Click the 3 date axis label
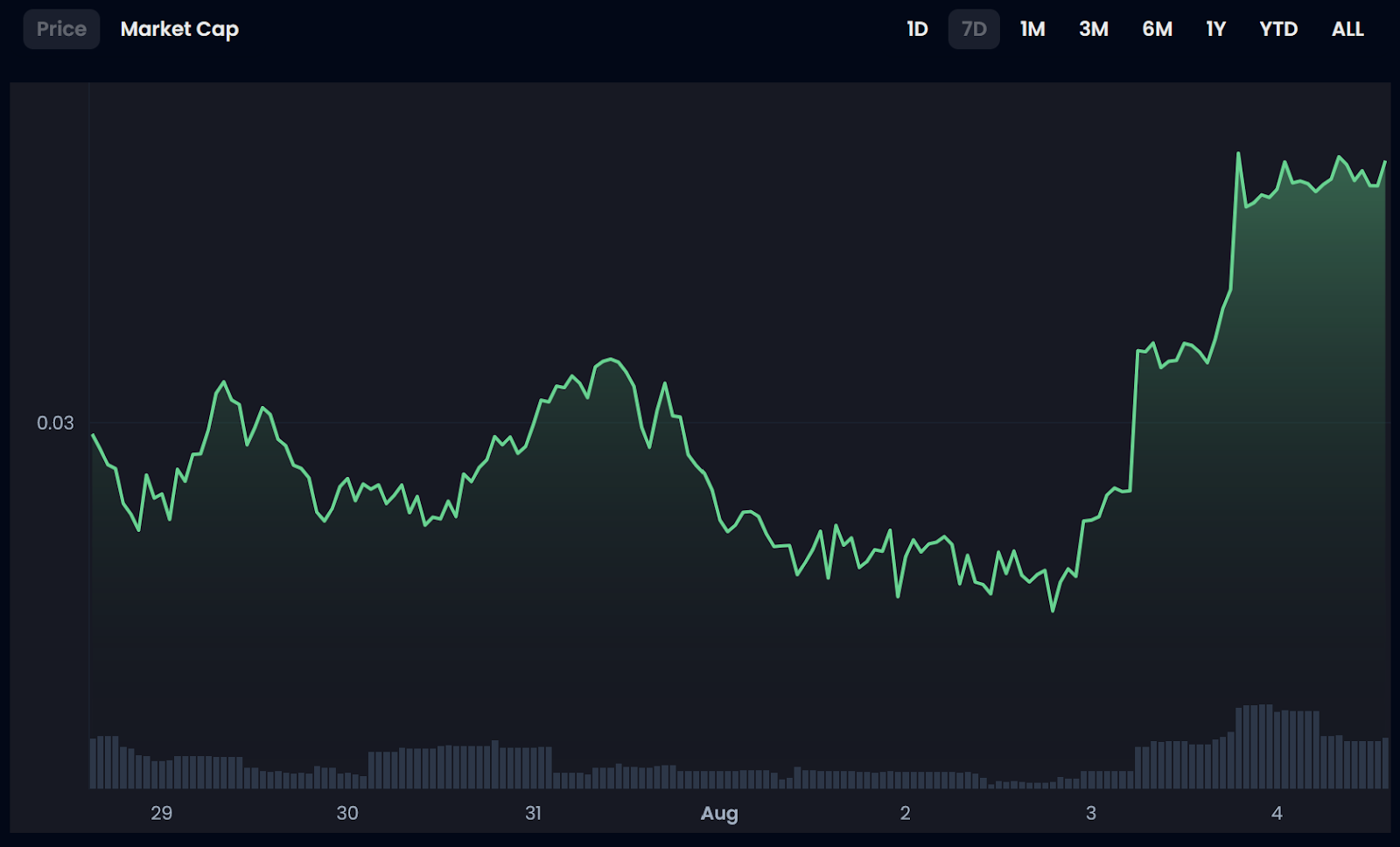Image resolution: width=1400 pixels, height=847 pixels. coord(1091,813)
